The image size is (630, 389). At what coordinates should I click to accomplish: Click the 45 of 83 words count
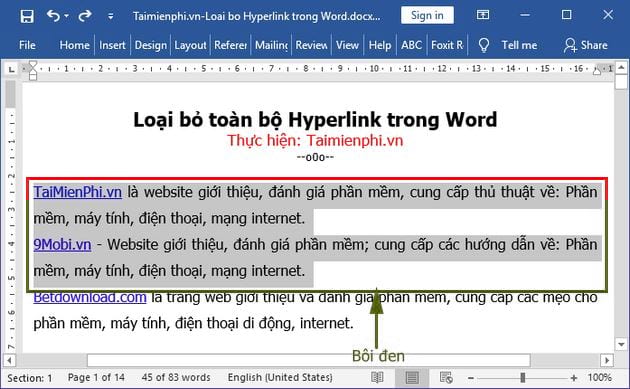[176, 377]
